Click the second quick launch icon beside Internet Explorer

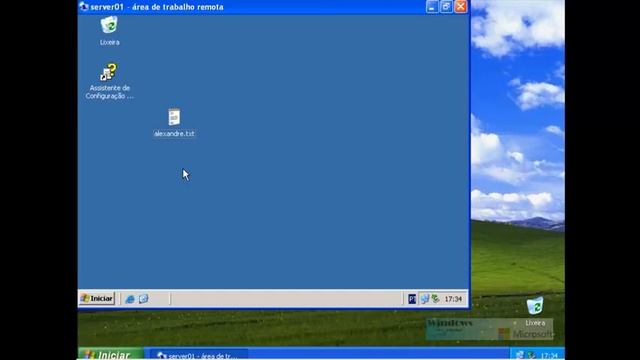coord(143,299)
